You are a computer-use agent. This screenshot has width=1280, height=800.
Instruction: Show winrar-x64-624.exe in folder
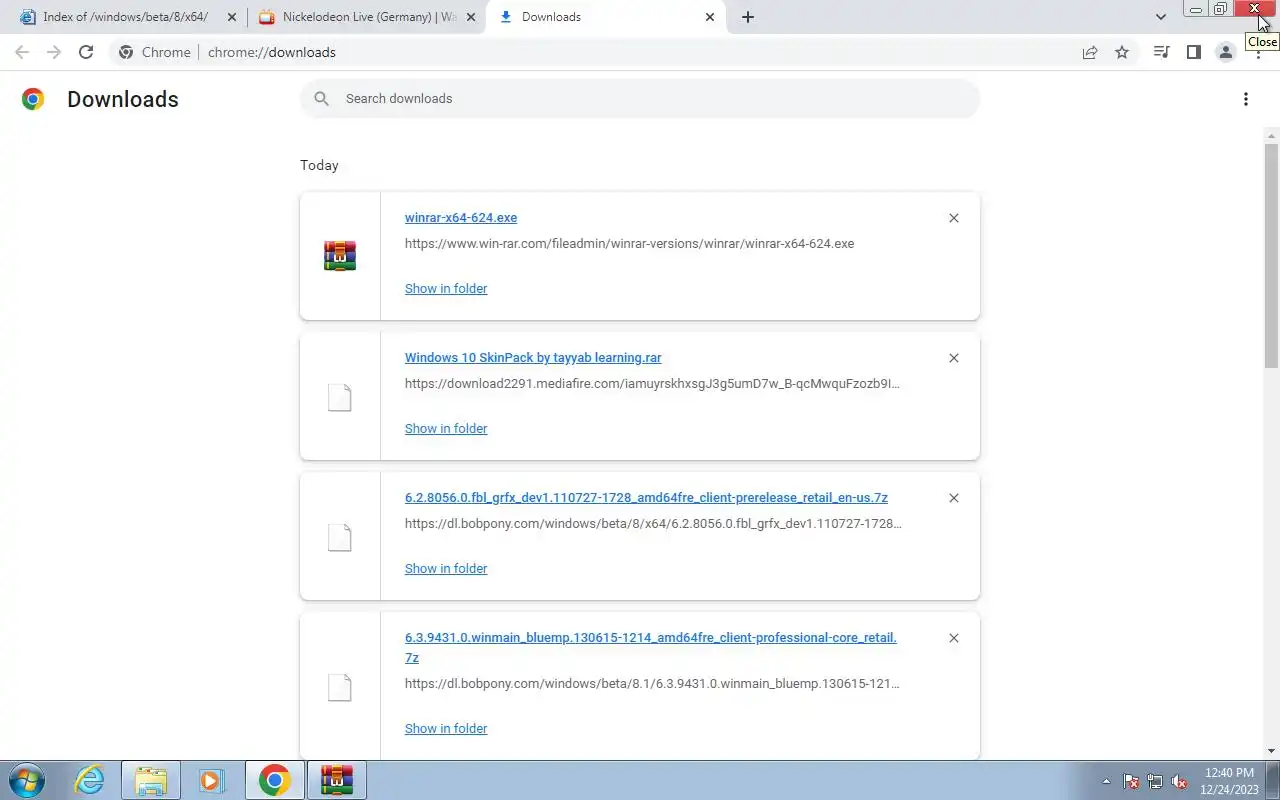pos(446,288)
